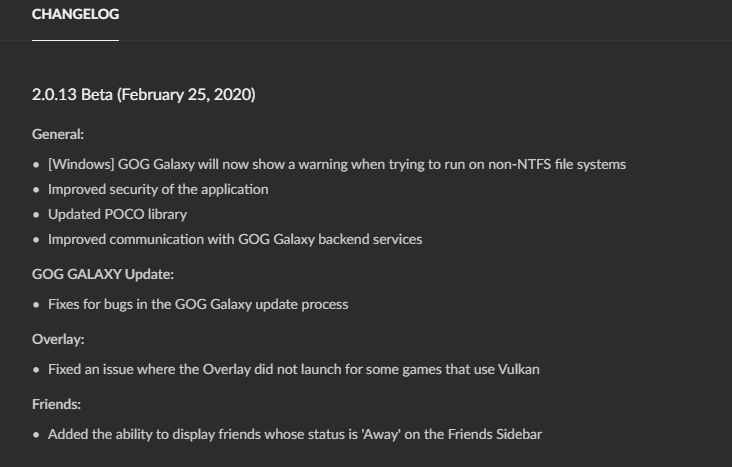Image resolution: width=732 pixels, height=467 pixels.
Task: Select the 'Away' friends status entry
Action: (x=294, y=434)
